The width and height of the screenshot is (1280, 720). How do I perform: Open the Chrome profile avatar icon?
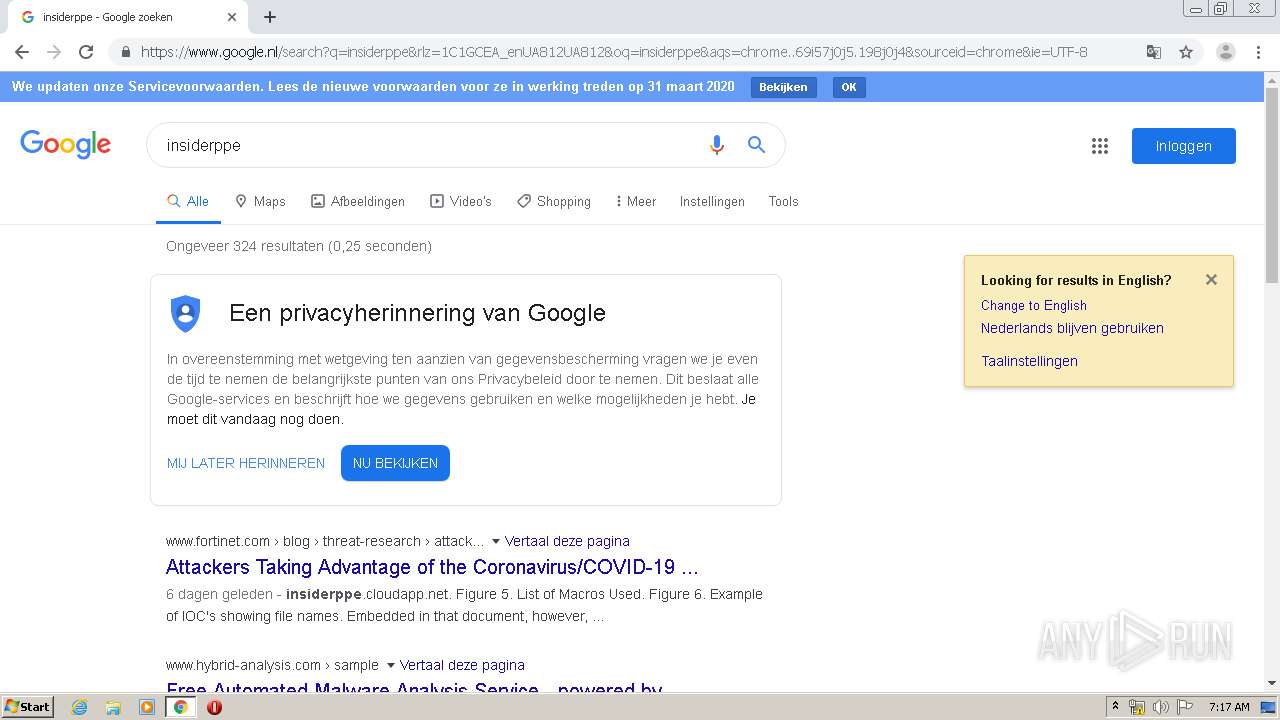[x=1226, y=52]
